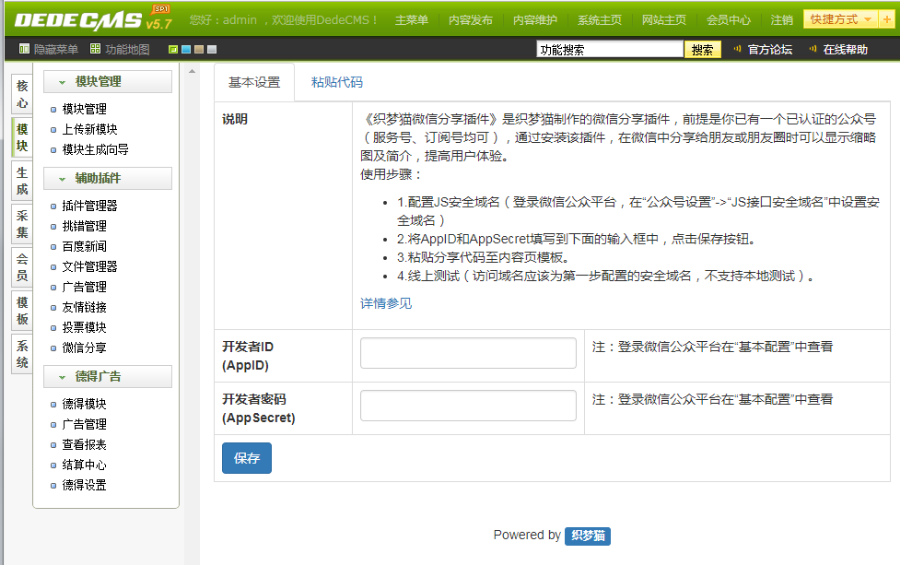
Task: Click the 隐藏菜单 hide-menu icon
Action: pos(24,49)
